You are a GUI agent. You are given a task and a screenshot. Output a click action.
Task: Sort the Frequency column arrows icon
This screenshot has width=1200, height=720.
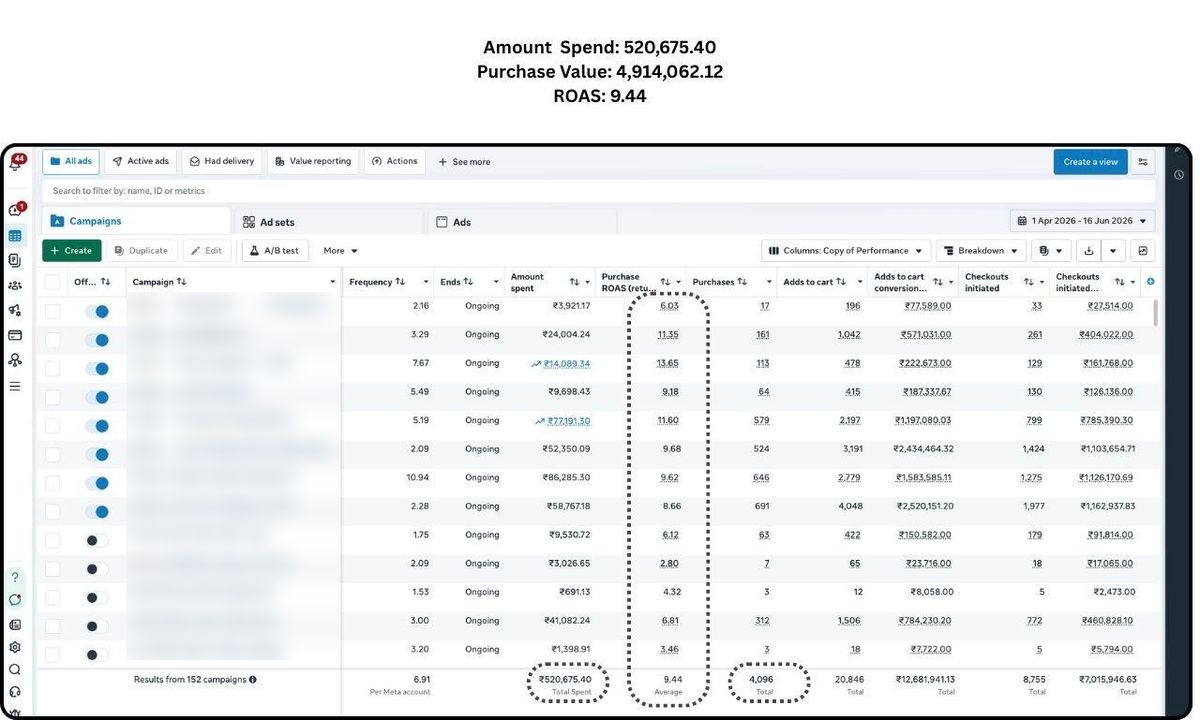tap(400, 282)
